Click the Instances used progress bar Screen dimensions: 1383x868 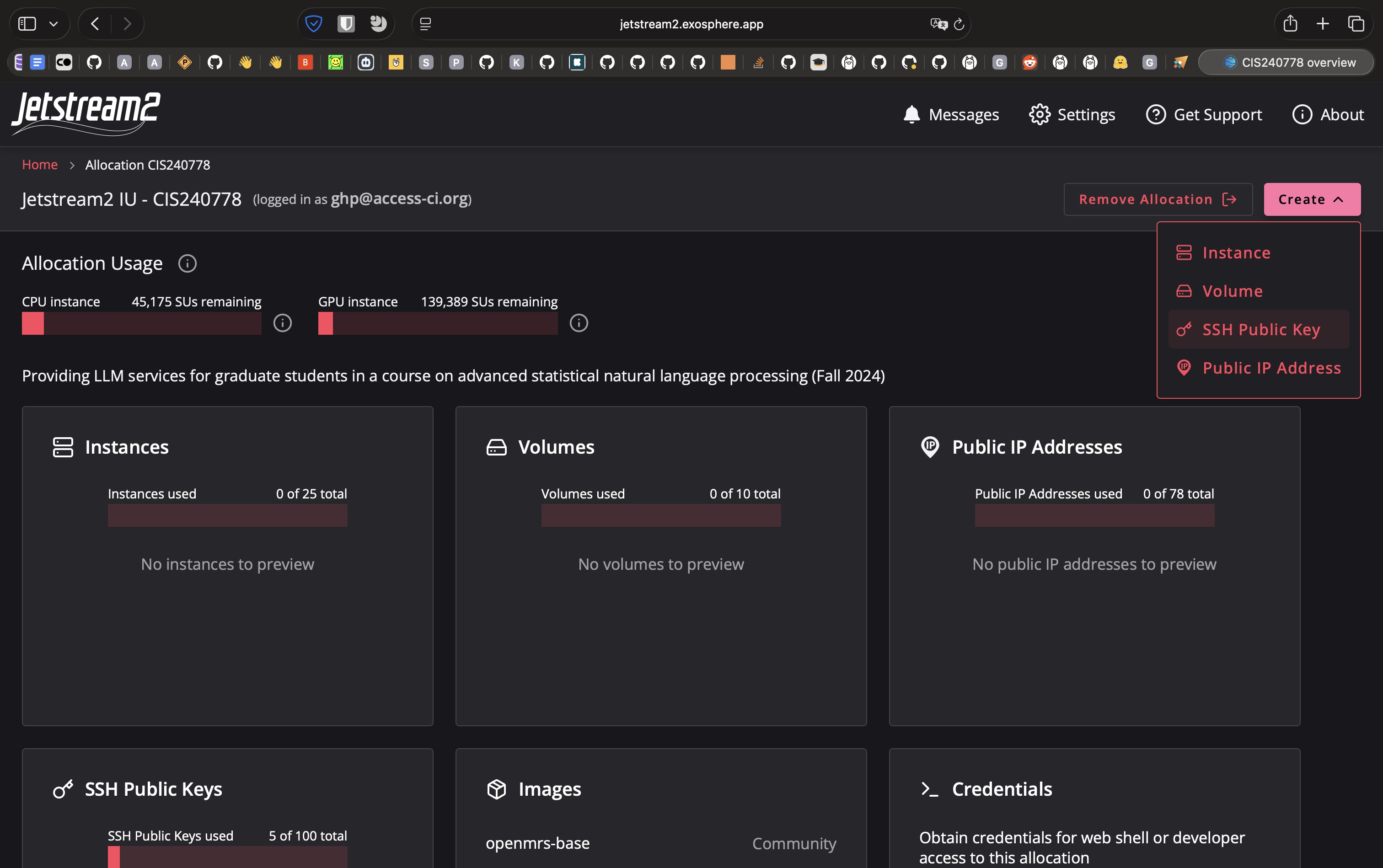[227, 515]
